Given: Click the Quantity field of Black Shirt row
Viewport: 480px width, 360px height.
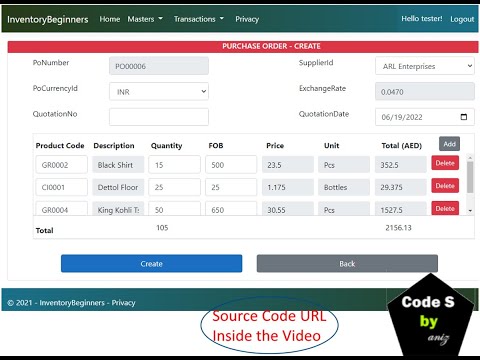Looking at the screenshot, I should tap(175, 165).
